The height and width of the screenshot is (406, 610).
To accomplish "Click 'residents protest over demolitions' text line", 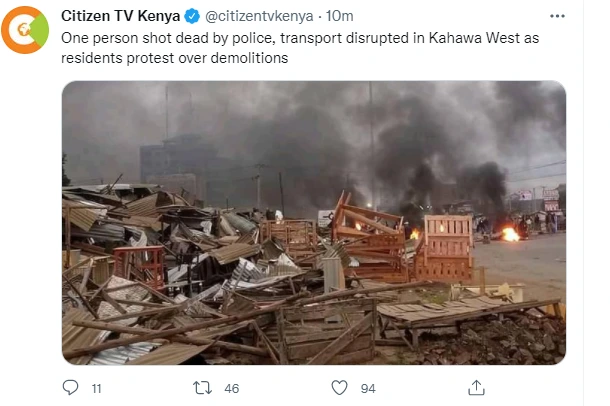I will [175, 58].
